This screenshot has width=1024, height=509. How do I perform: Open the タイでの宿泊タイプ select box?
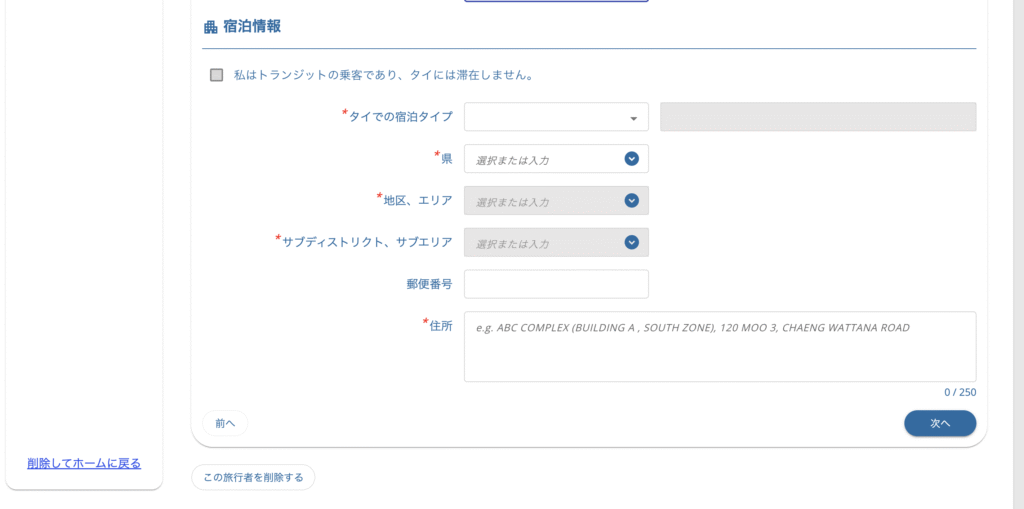click(x=556, y=117)
